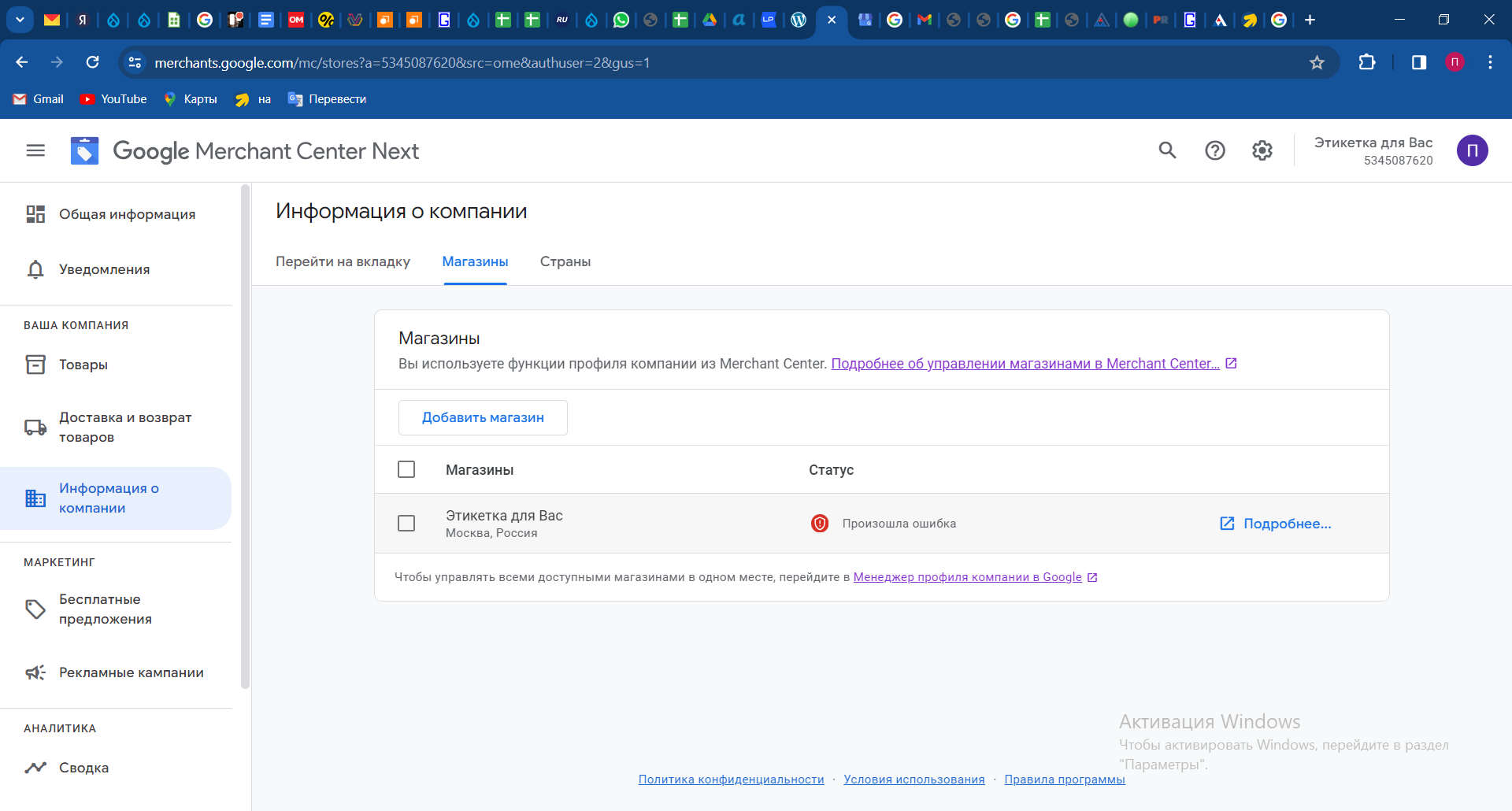Open the settings gear in header
The image size is (1512, 811).
1262,150
